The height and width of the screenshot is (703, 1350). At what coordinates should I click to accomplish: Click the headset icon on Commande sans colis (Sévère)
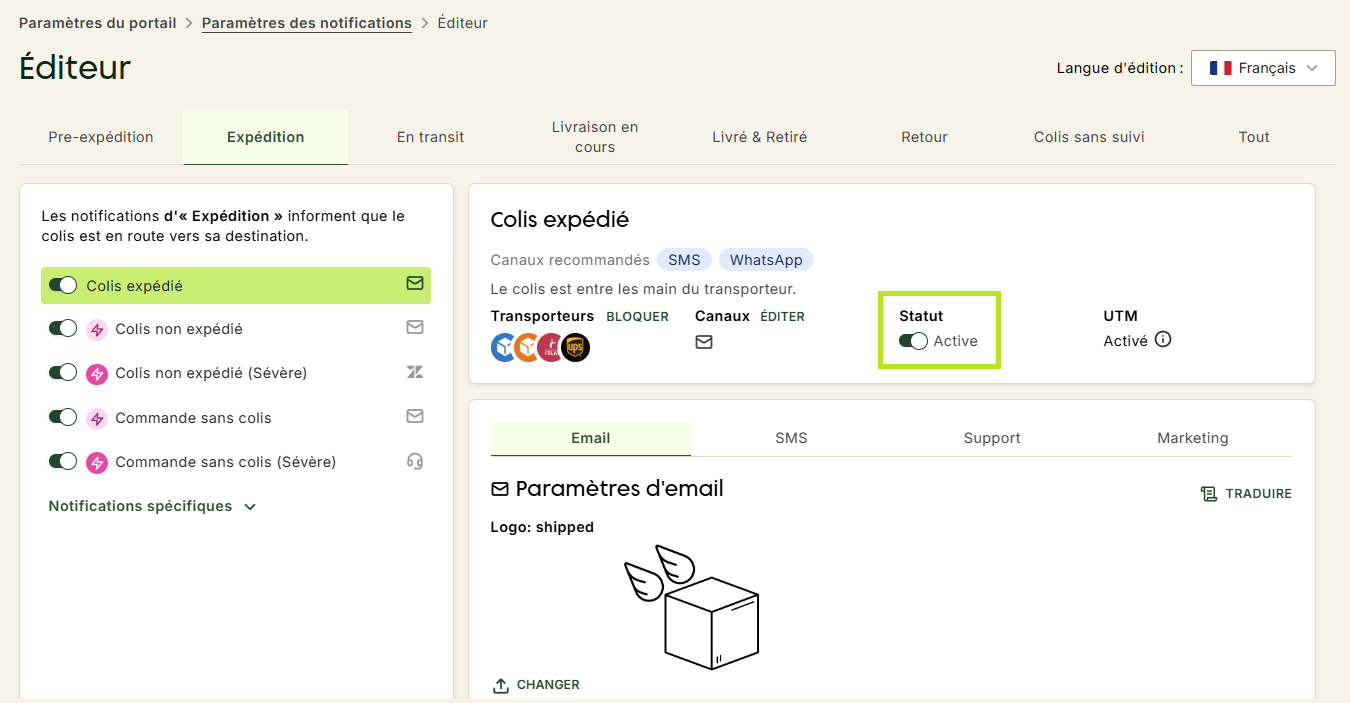tap(415, 461)
